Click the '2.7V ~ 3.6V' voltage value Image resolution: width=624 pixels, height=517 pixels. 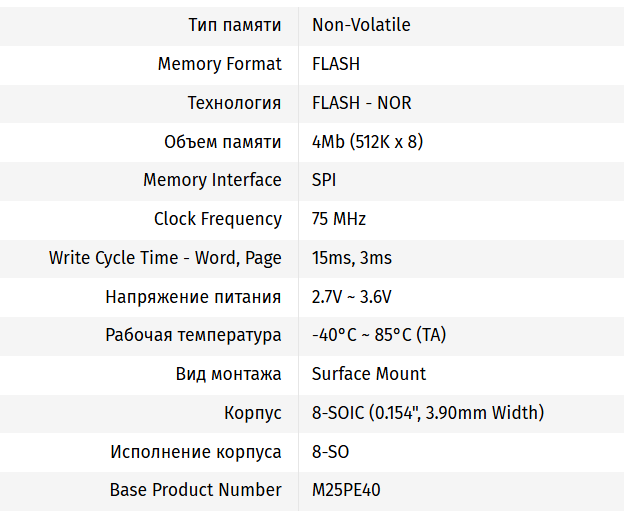click(351, 297)
